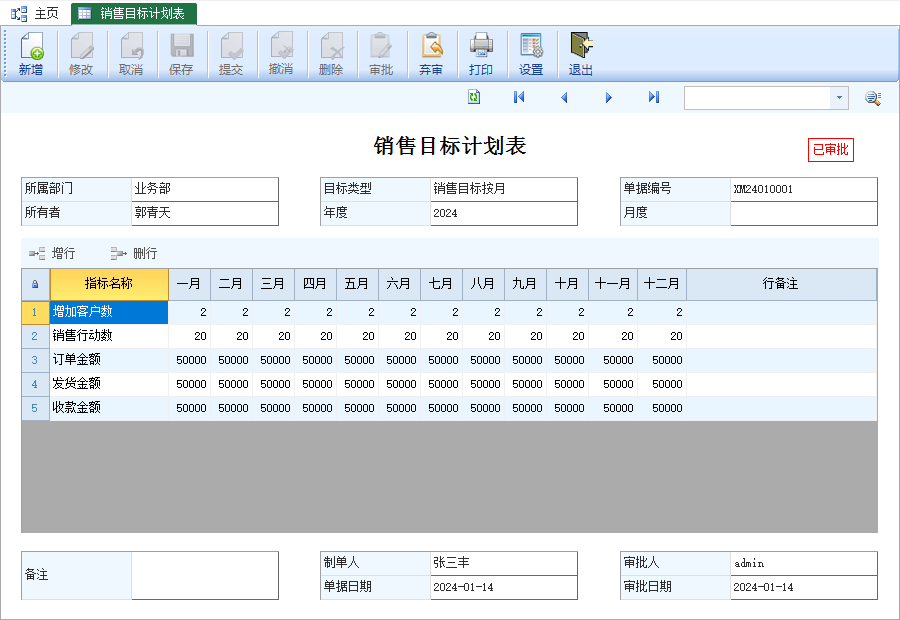Click the 单据编号 field XM24010001

click(804, 189)
